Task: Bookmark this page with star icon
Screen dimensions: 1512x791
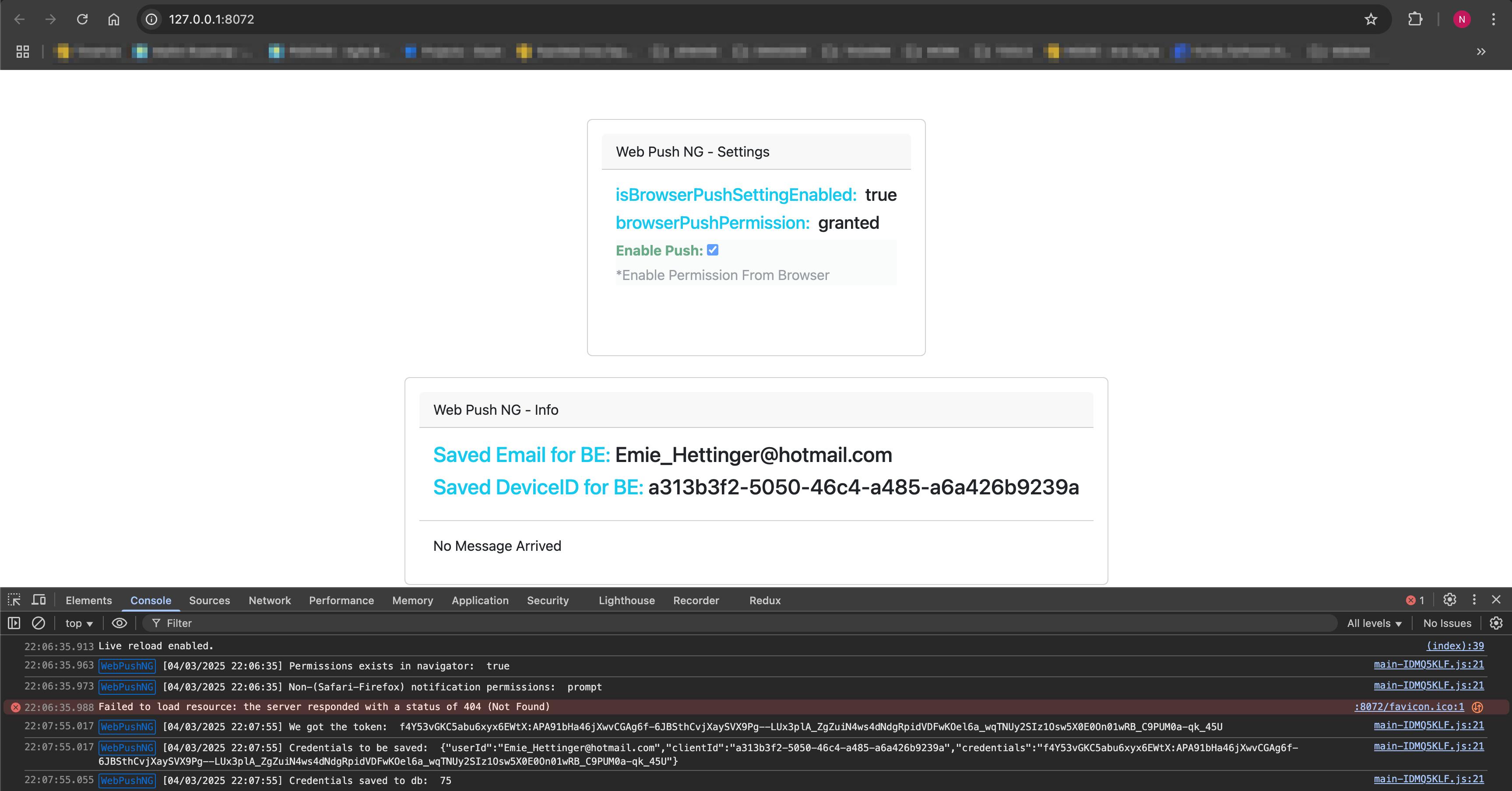Action: coord(1371,19)
